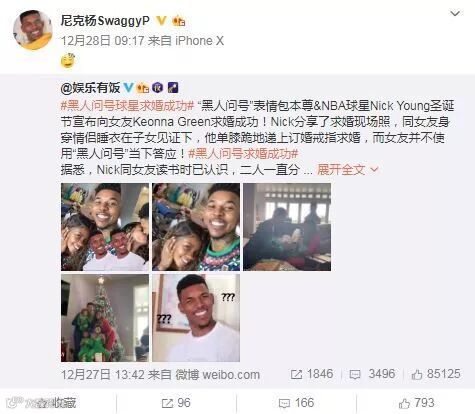Open the @娱乐有饭 account link
The height and width of the screenshot is (414, 475).
(90, 88)
